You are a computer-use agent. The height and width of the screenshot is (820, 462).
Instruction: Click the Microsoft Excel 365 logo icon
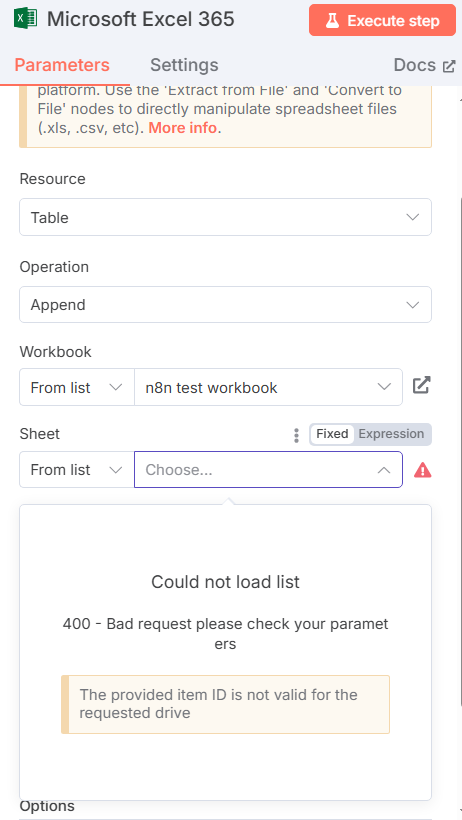(x=26, y=19)
